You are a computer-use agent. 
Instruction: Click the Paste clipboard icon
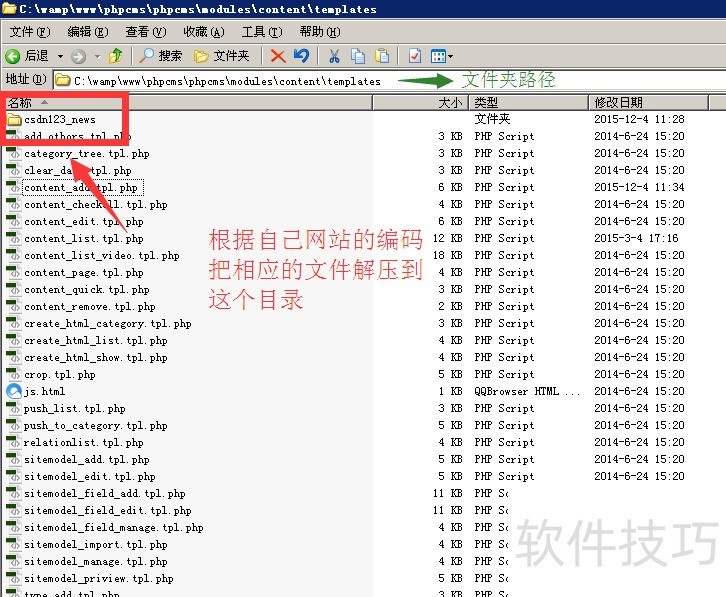pos(382,56)
